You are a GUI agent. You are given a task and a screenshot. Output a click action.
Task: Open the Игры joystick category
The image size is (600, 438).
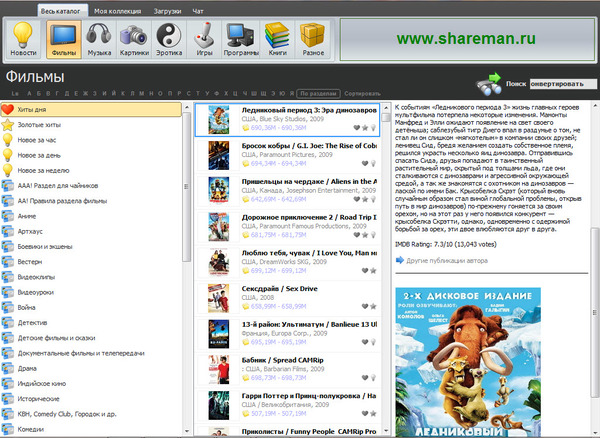[x=204, y=39]
